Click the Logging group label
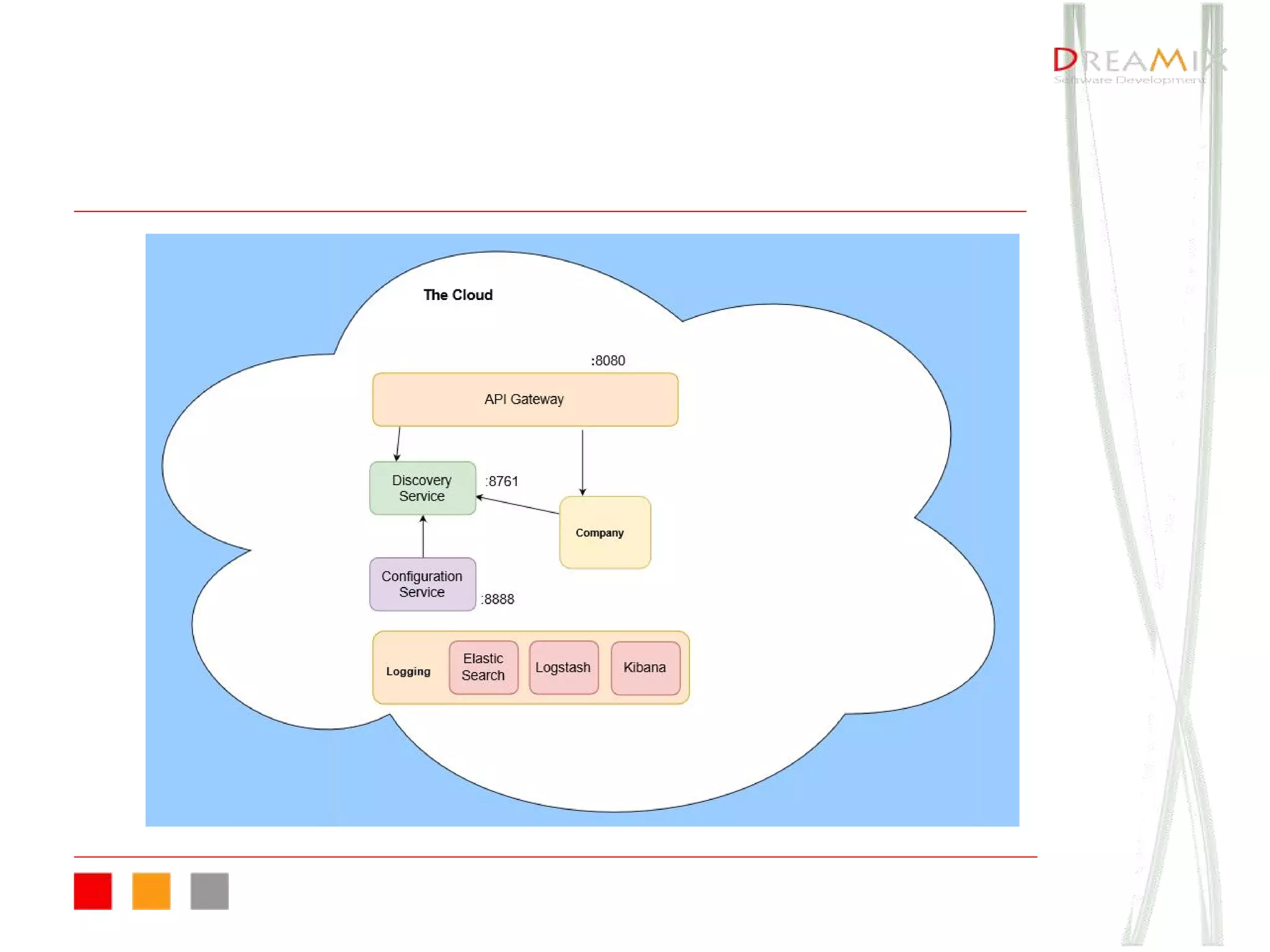Viewport: 1270px width, 952px height. [408, 671]
